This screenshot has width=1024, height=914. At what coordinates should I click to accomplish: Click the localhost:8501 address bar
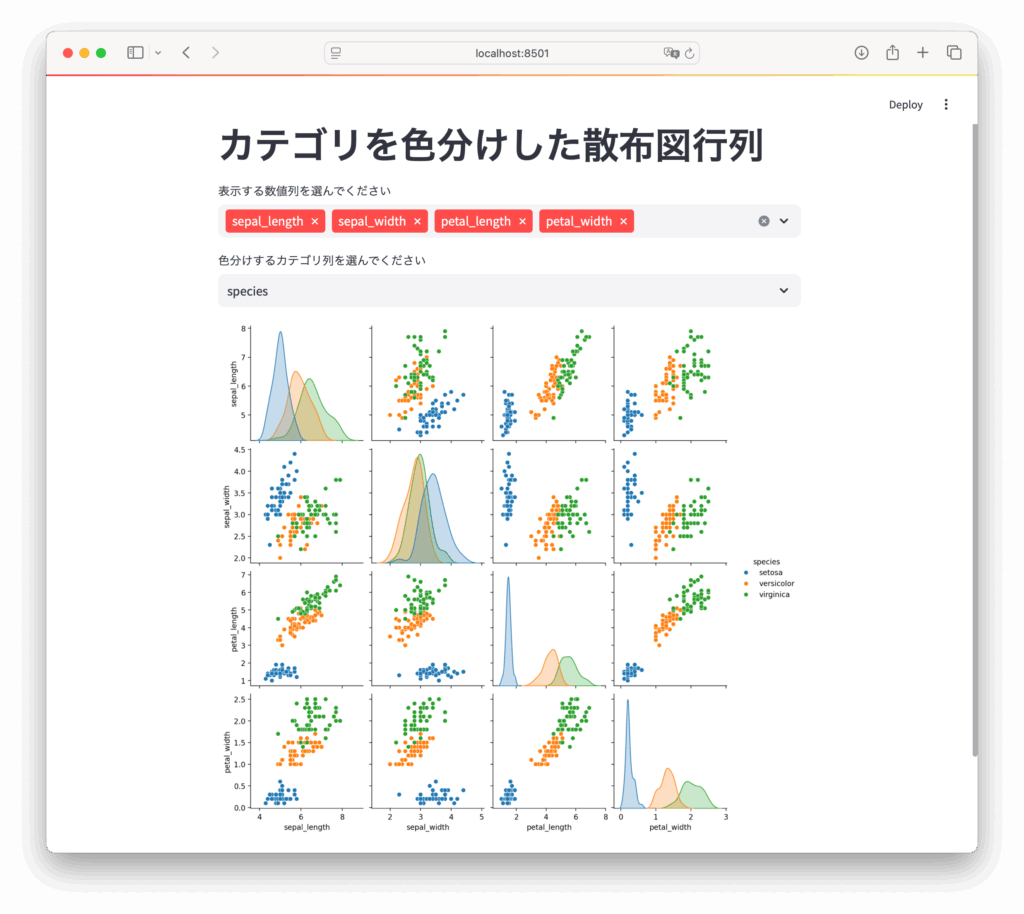click(x=511, y=53)
